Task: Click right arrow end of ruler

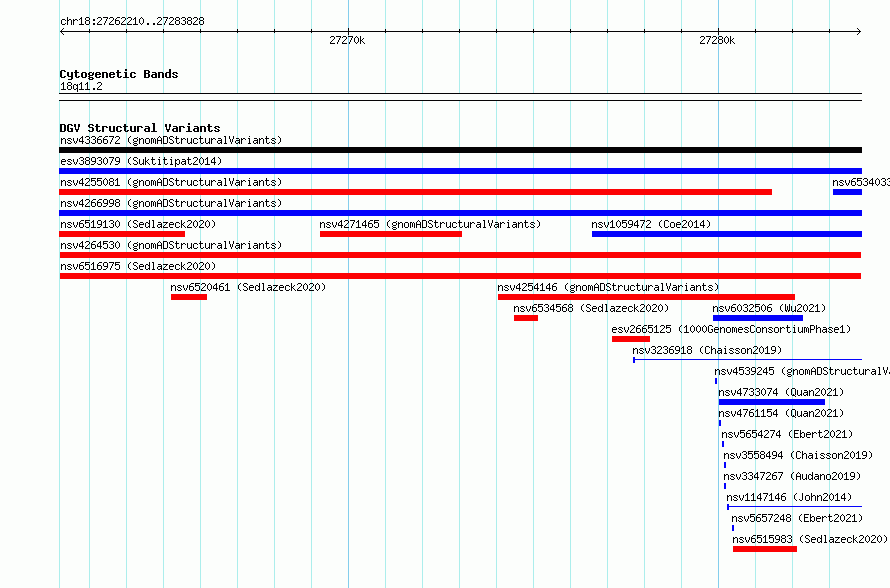Action: pyautogui.click(x=859, y=32)
